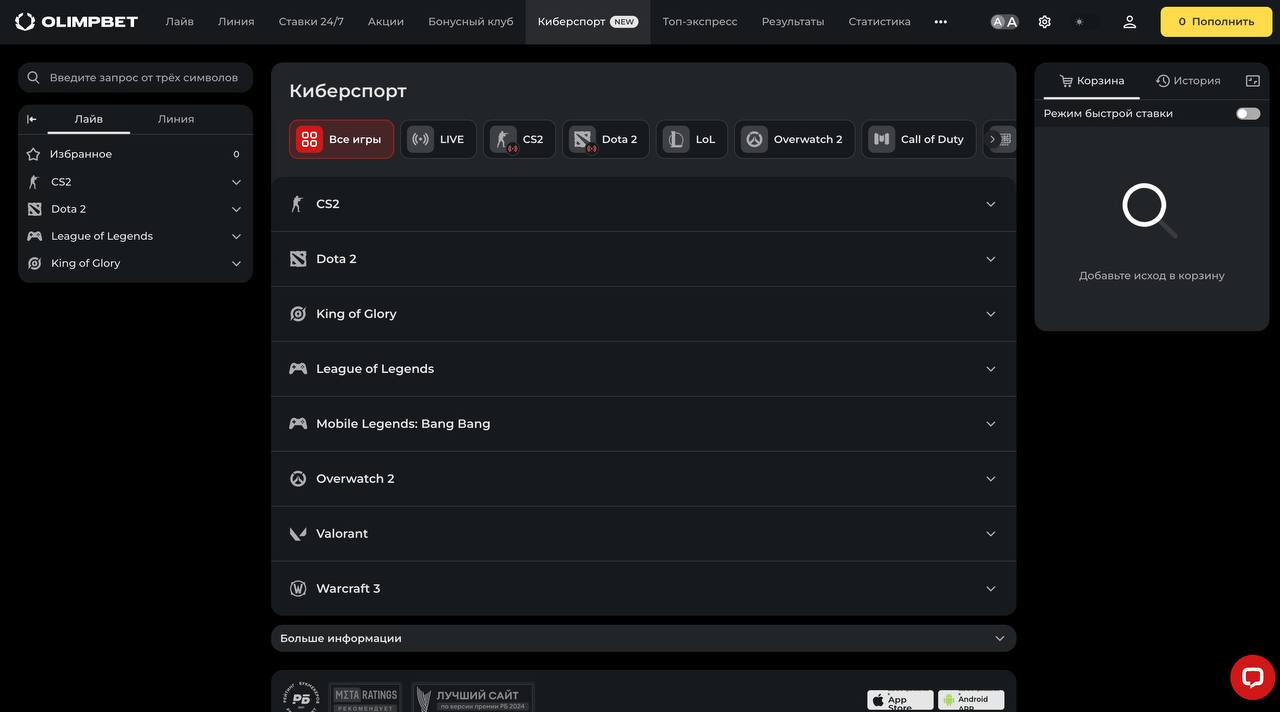Open the Корзина tab
The height and width of the screenshot is (712, 1280).
(1092, 81)
